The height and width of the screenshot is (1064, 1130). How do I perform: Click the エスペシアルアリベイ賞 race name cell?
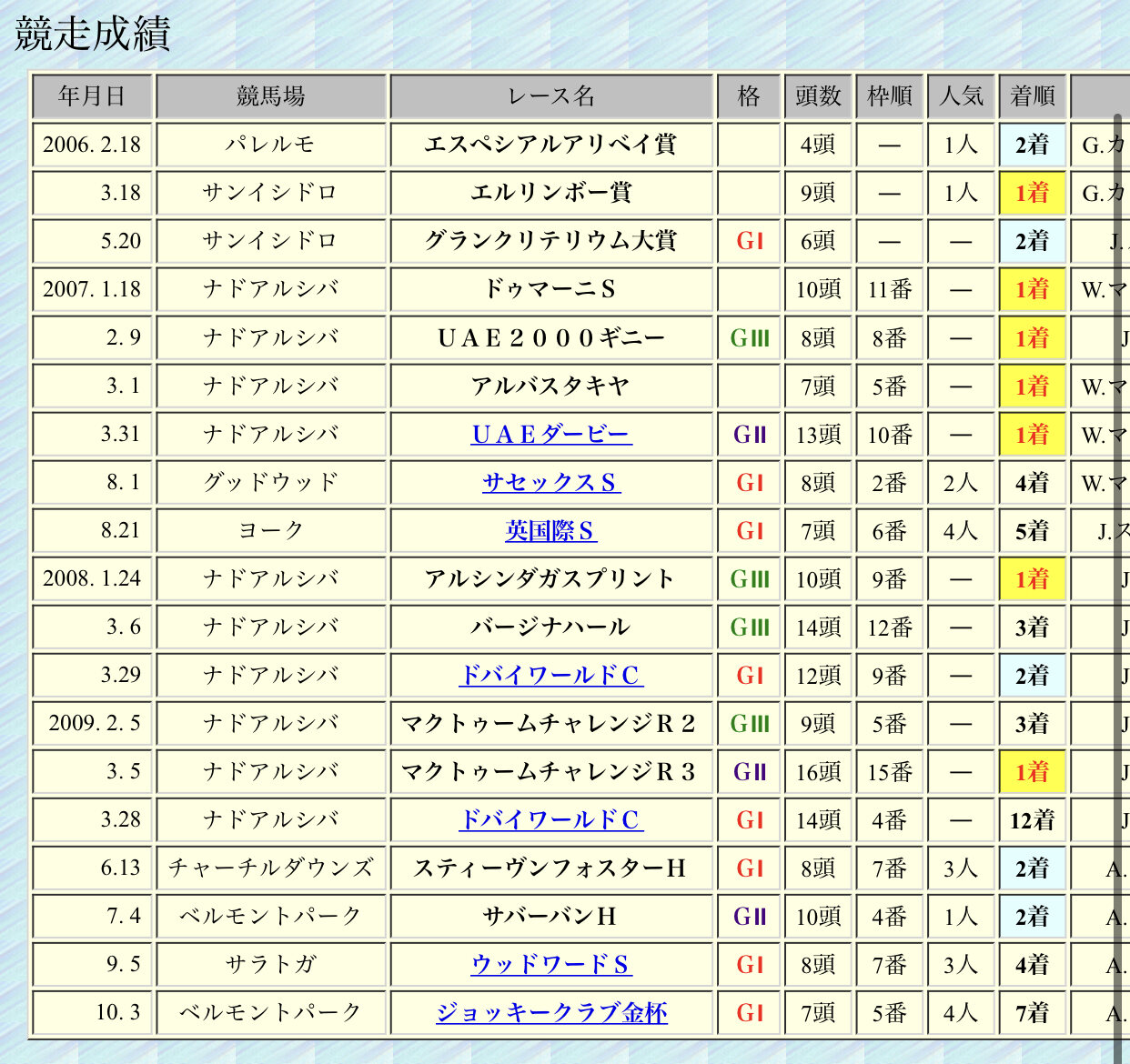tap(551, 145)
